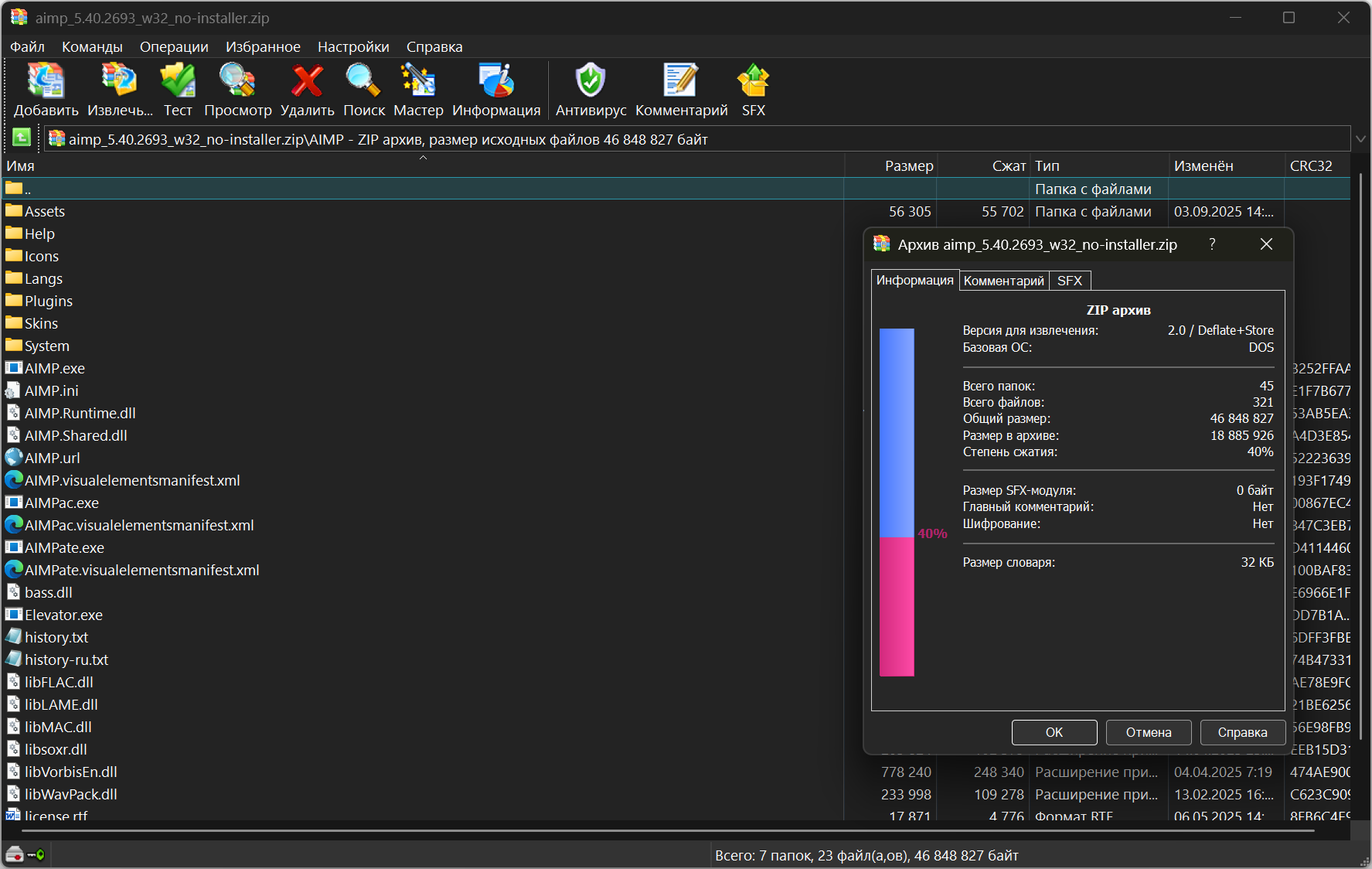Sort by the CRC32 column header
The width and height of the screenshot is (1372, 869).
click(x=1318, y=165)
